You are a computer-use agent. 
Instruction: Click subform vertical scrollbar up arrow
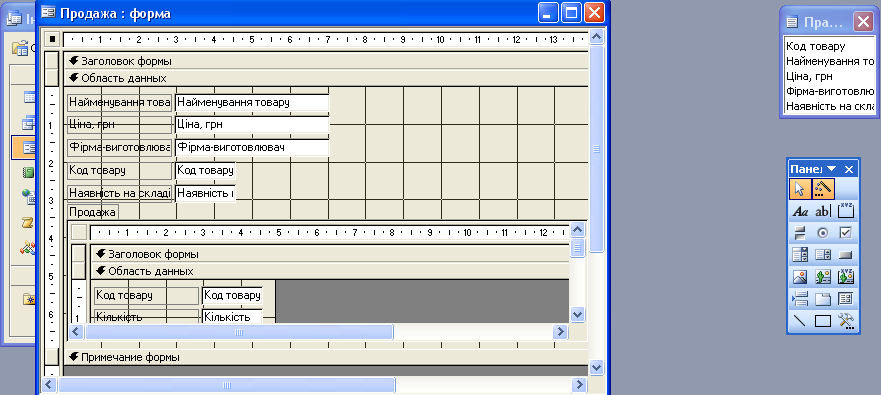[x=578, y=230]
